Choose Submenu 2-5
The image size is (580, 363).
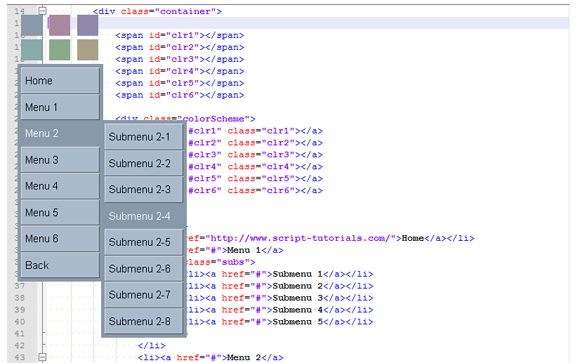pyautogui.click(x=144, y=242)
